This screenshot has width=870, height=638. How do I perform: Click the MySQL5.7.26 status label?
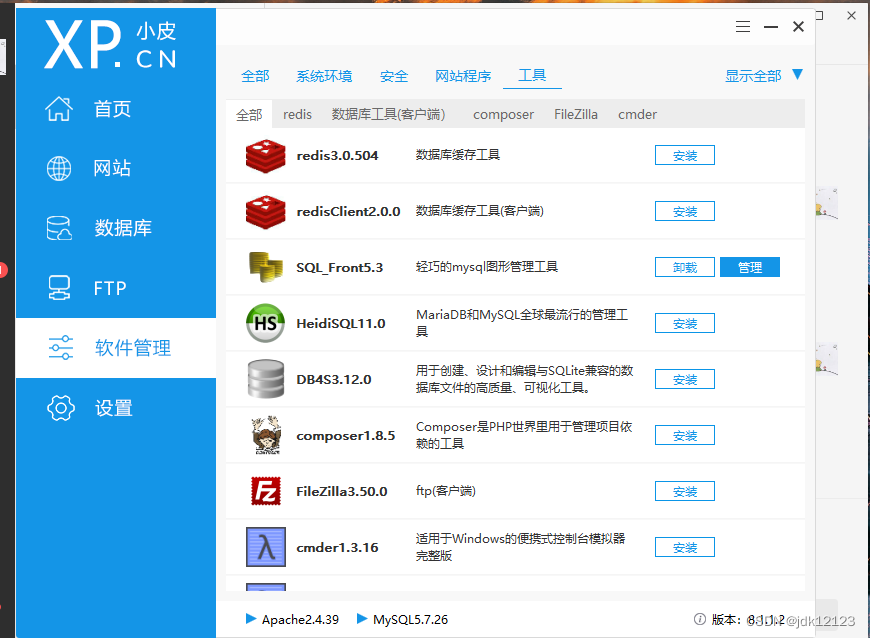tap(411, 619)
